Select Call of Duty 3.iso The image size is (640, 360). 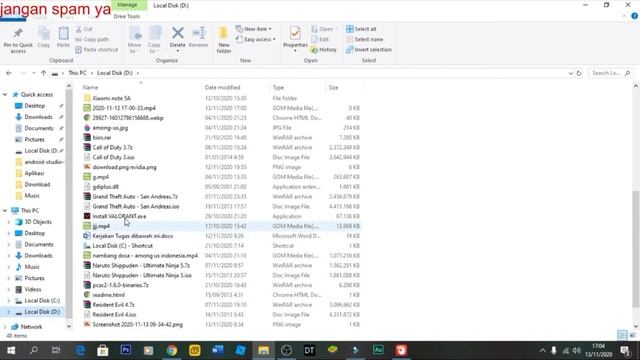[113, 157]
